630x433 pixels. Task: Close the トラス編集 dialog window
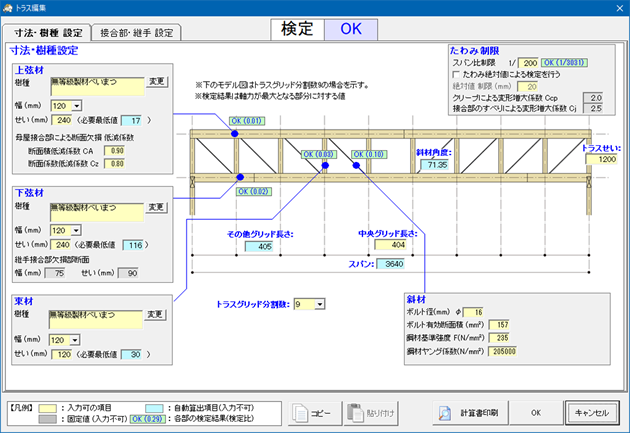point(614,8)
